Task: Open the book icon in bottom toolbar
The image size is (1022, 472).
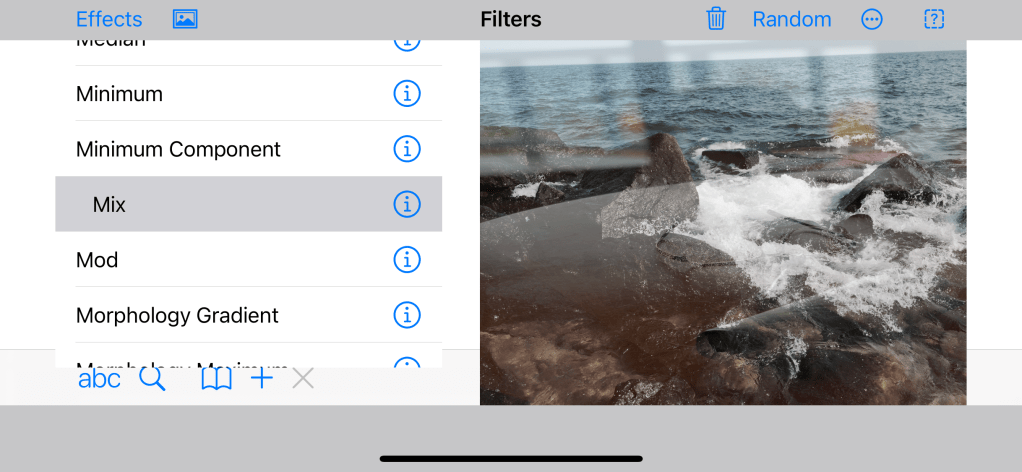Action: [x=216, y=378]
